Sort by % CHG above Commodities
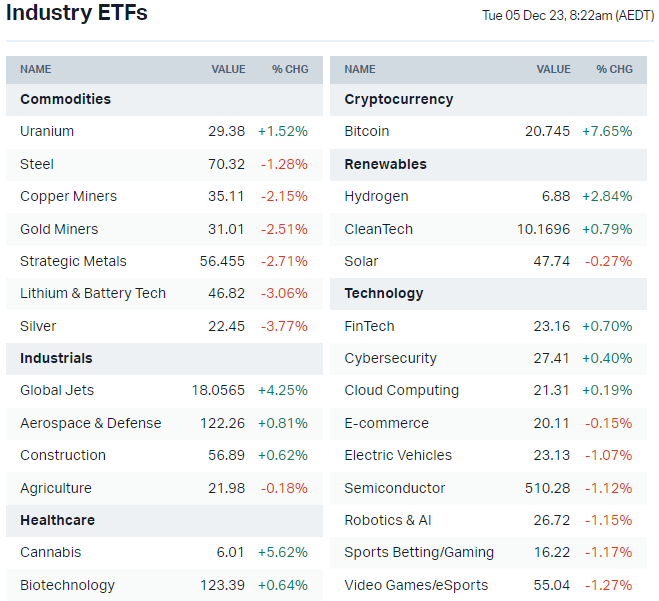This screenshot has height=601, width=659. coord(290,69)
